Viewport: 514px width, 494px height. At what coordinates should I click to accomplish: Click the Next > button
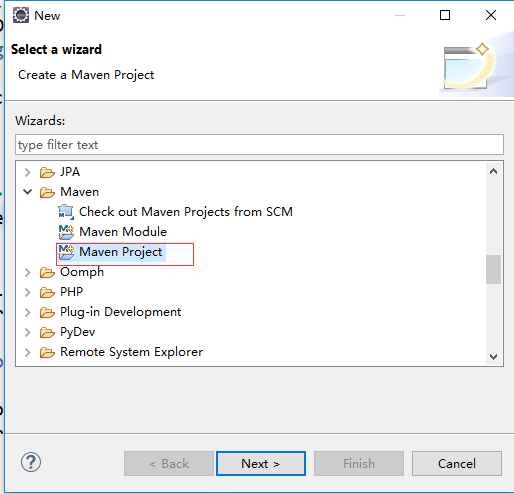[261, 463]
